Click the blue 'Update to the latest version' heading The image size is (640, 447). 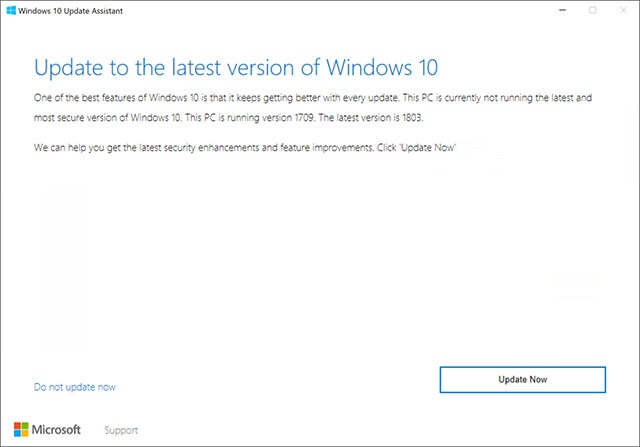pyautogui.click(x=236, y=68)
